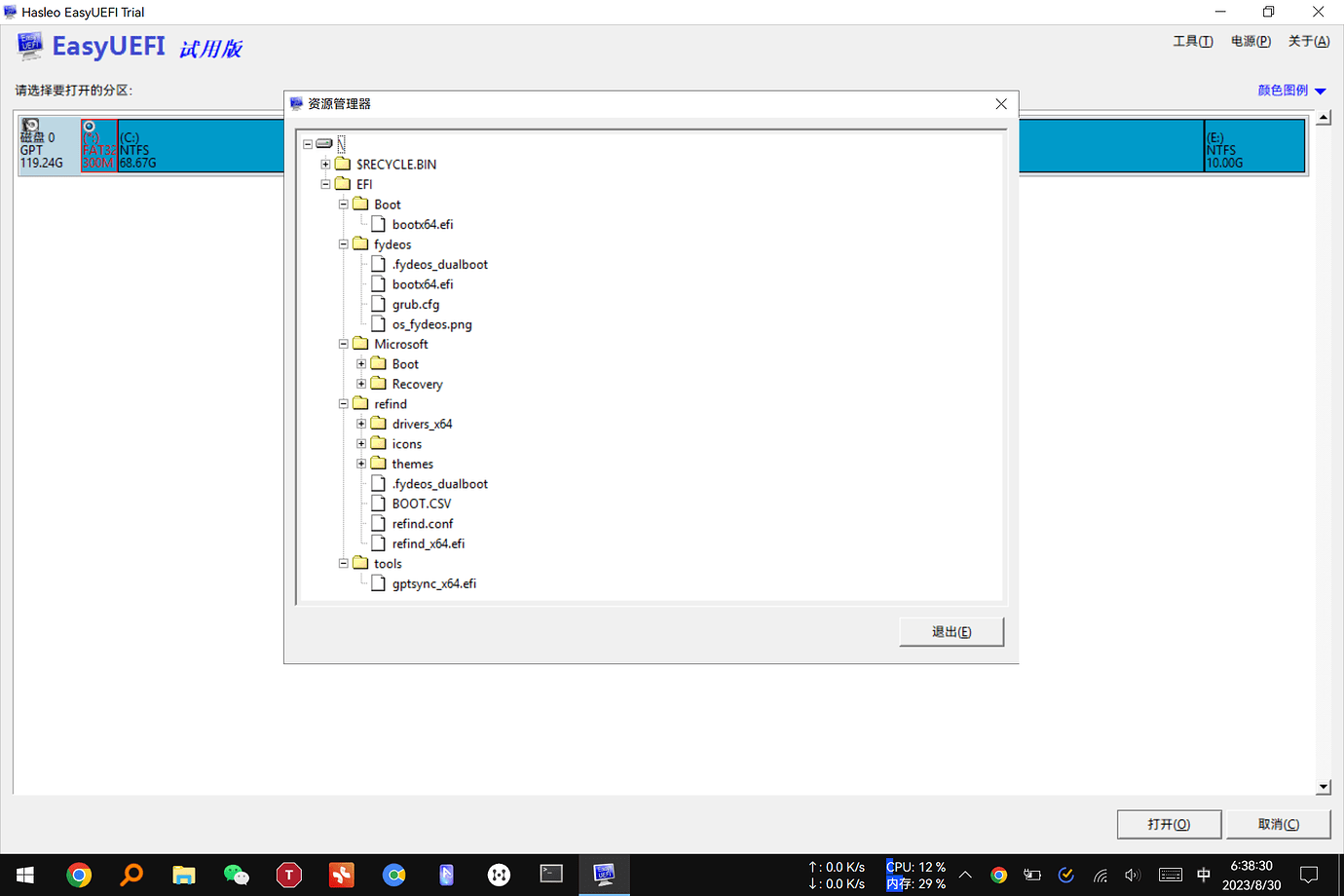The image size is (1344, 896).
Task: Expand the drivers_x64 folder node
Action: [361, 424]
